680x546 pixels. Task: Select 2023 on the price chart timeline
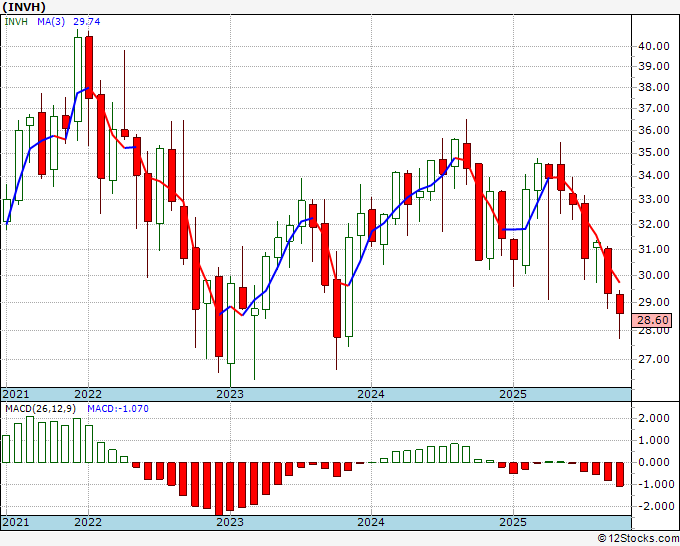pyautogui.click(x=230, y=394)
